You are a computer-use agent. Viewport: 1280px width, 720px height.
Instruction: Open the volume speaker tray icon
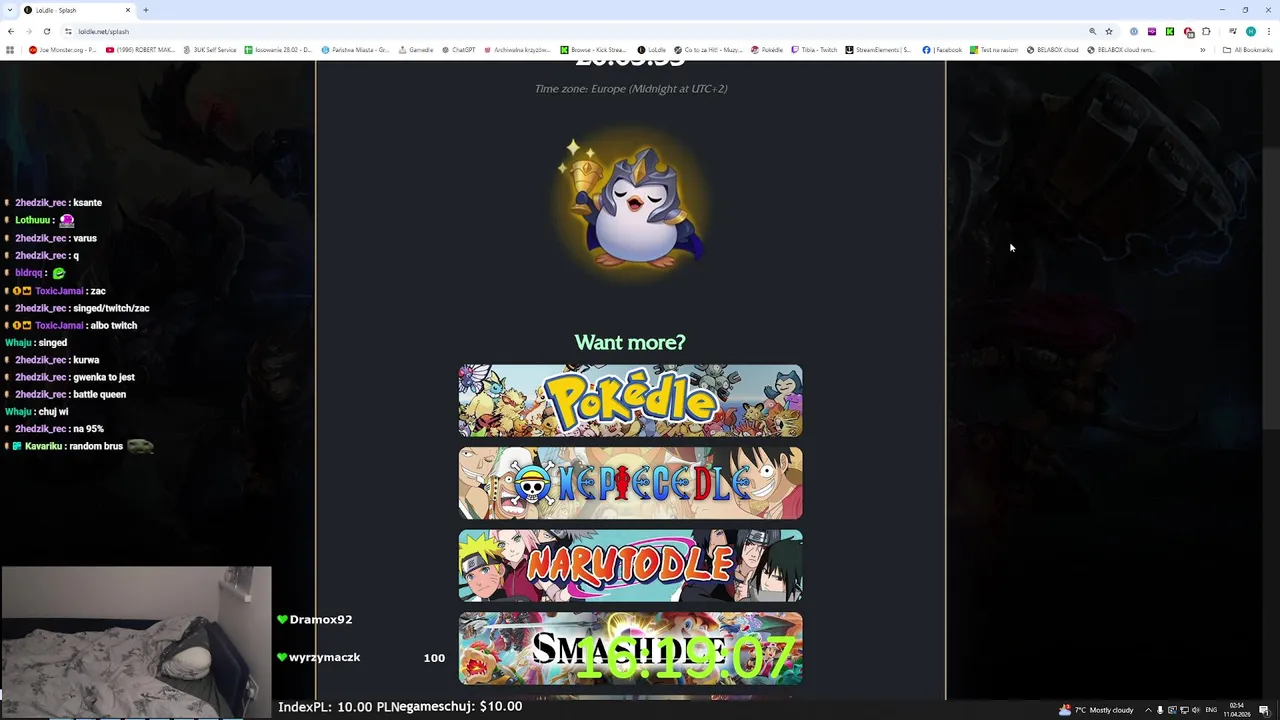[1195, 710]
